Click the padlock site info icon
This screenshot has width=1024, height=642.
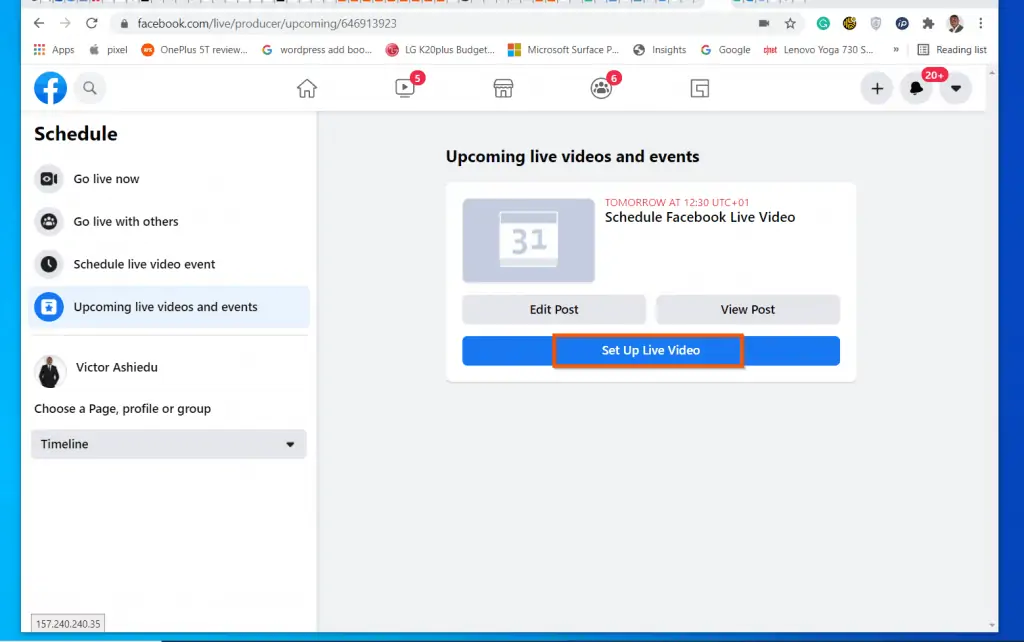pos(124,24)
